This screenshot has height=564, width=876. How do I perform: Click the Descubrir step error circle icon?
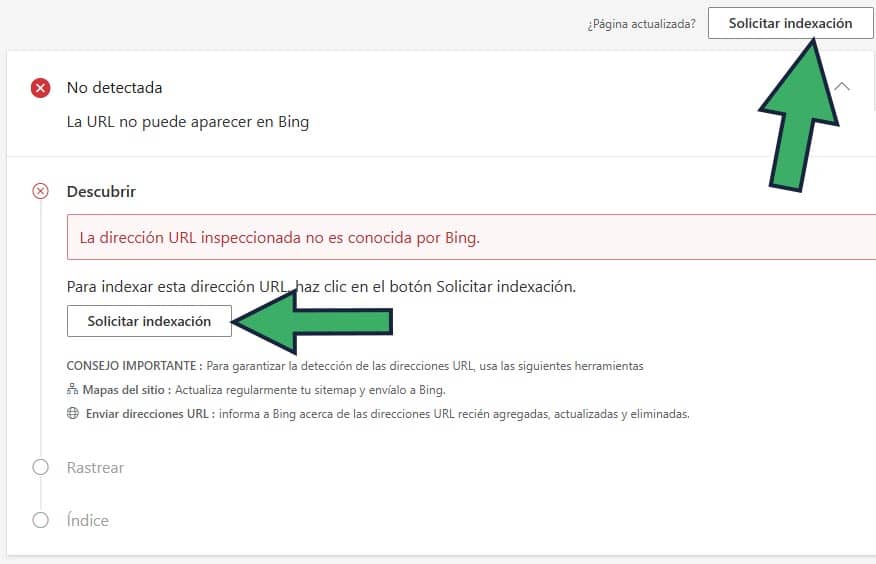(40, 192)
